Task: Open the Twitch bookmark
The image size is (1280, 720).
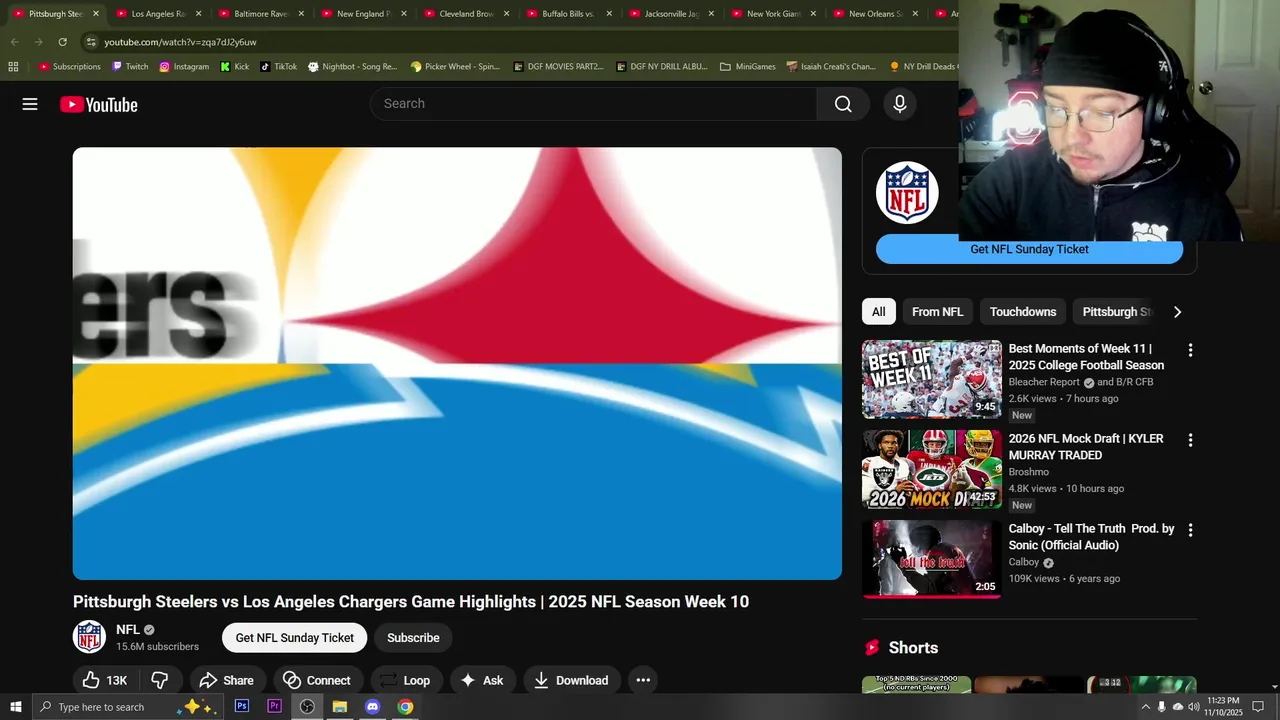Action: 130,67
